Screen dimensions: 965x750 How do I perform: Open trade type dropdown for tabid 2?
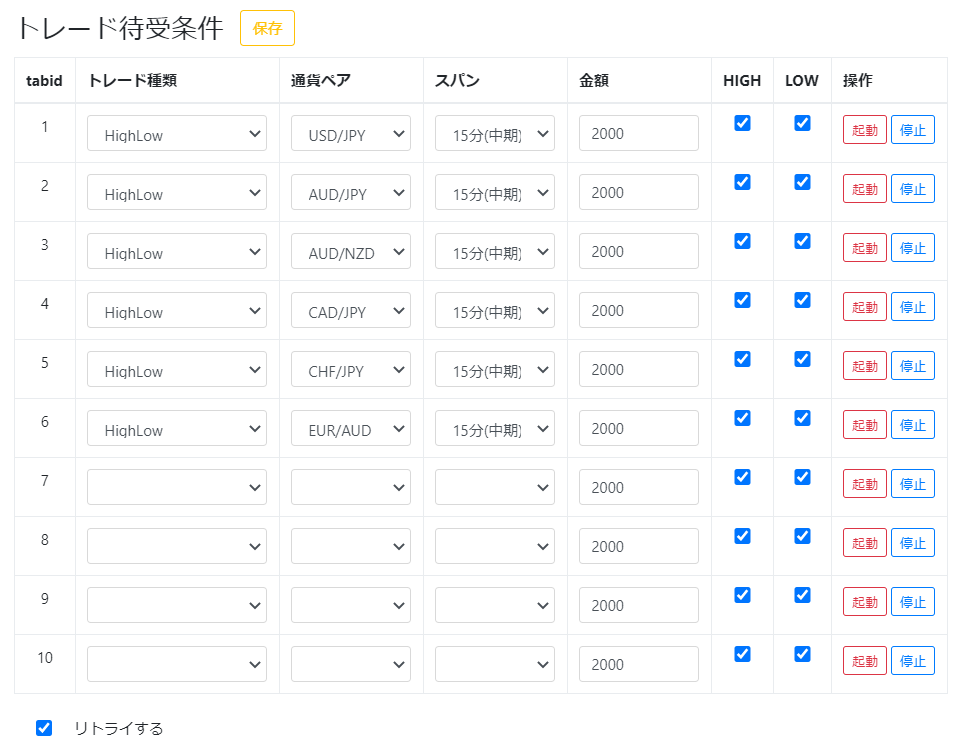pos(177,193)
